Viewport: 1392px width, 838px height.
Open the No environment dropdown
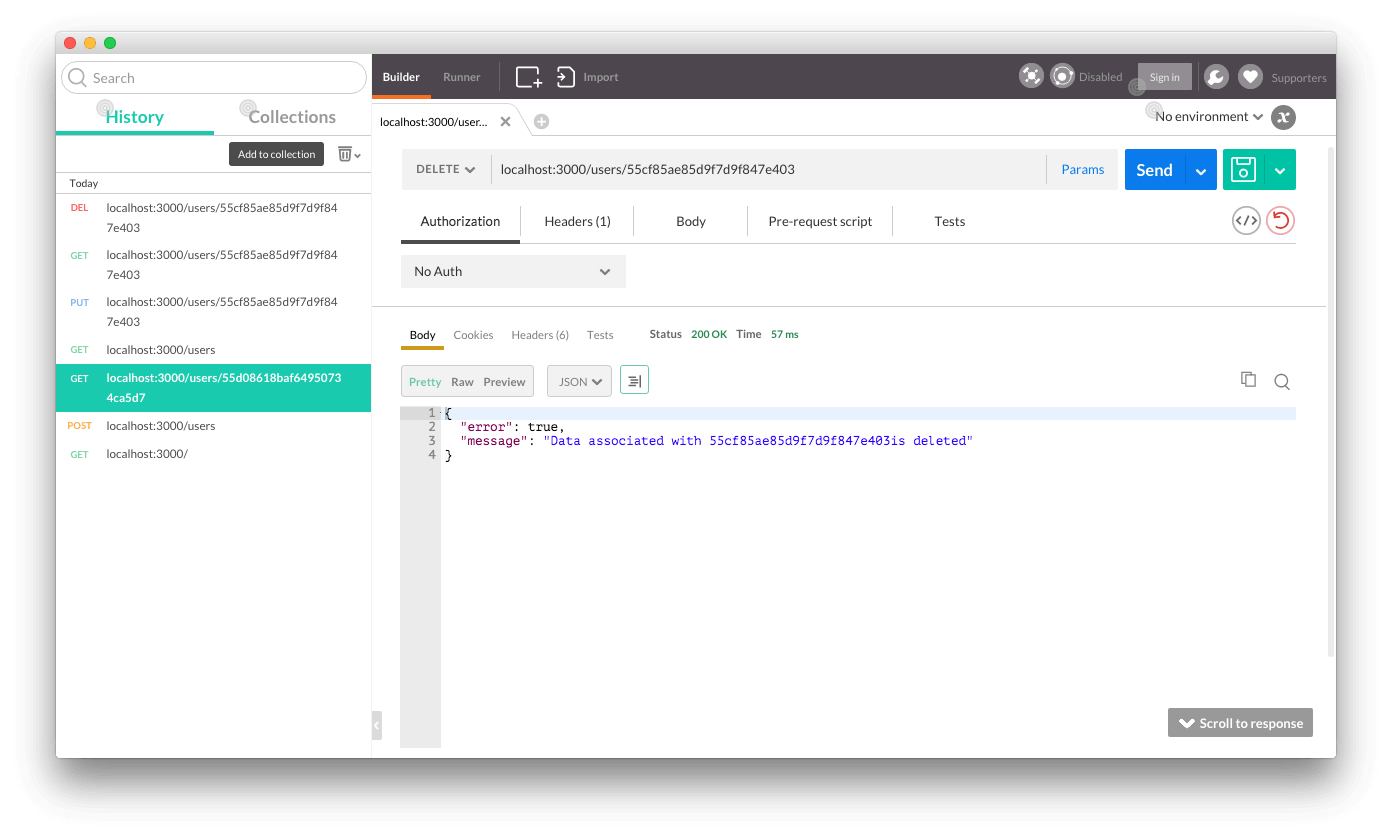(x=1208, y=117)
